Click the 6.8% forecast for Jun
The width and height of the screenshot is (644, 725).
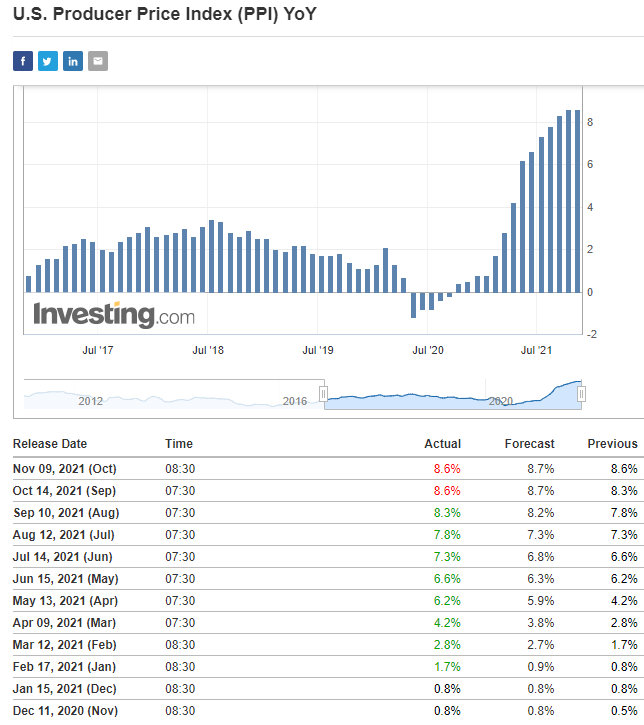540,557
